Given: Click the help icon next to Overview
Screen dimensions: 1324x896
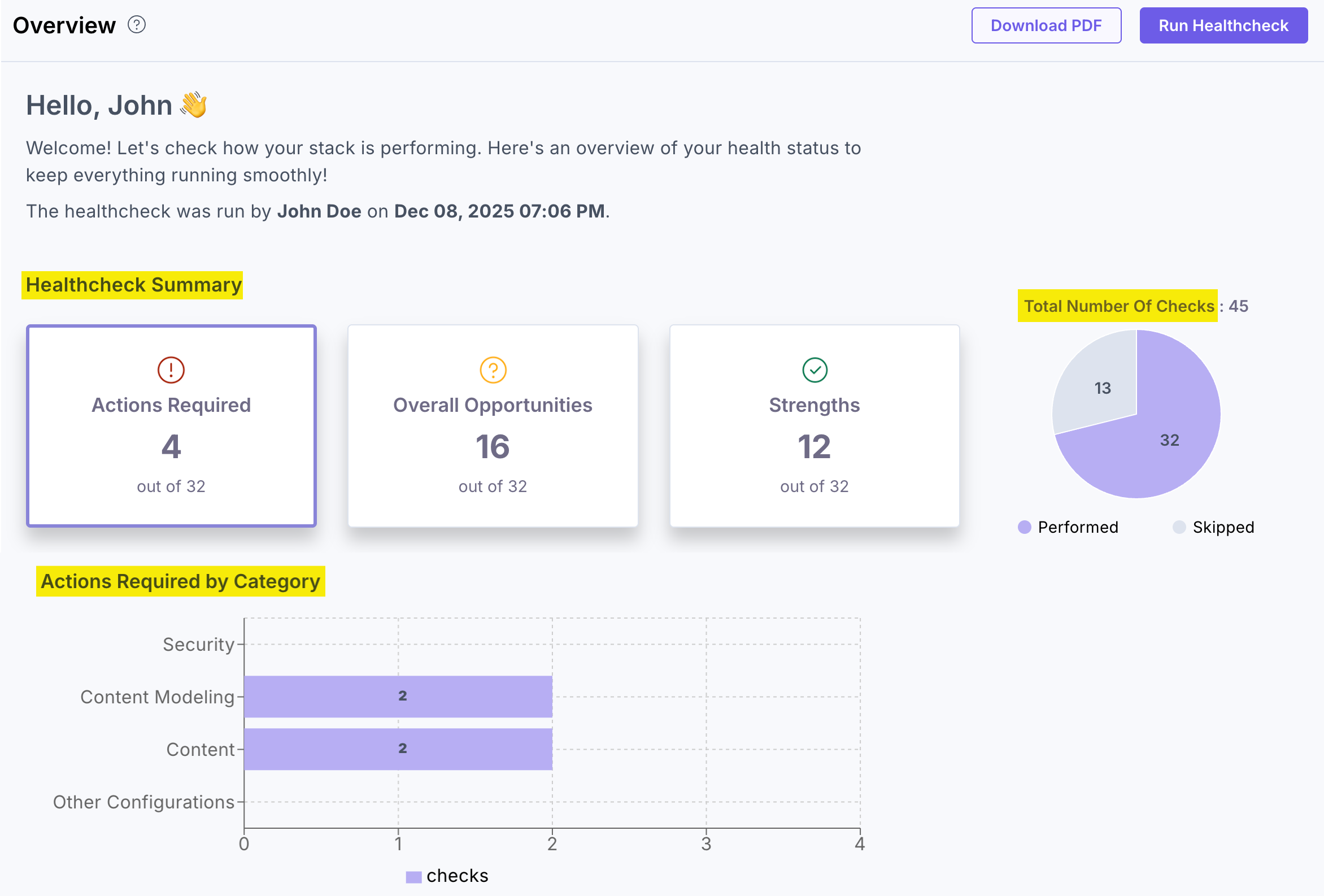Looking at the screenshot, I should 137,24.
